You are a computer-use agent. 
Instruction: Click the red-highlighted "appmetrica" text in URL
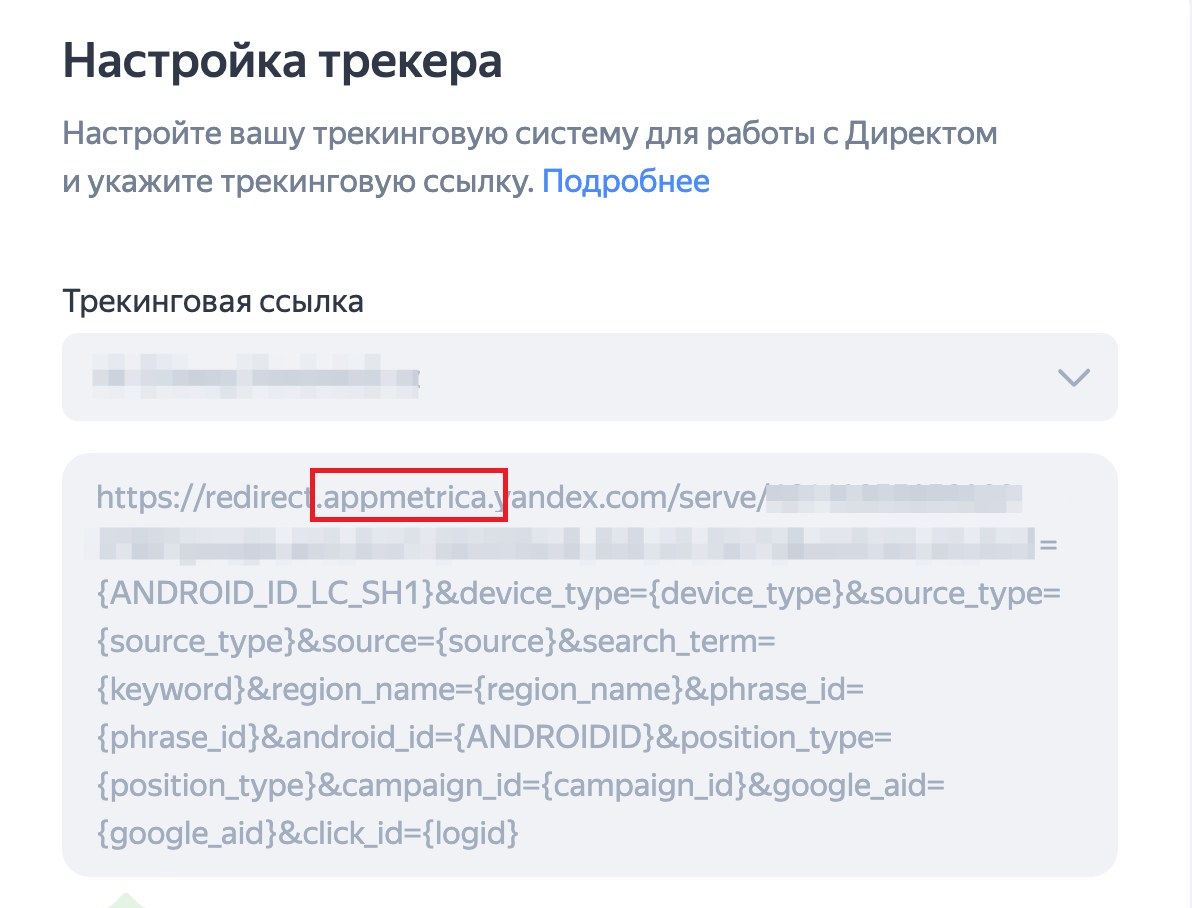click(409, 496)
